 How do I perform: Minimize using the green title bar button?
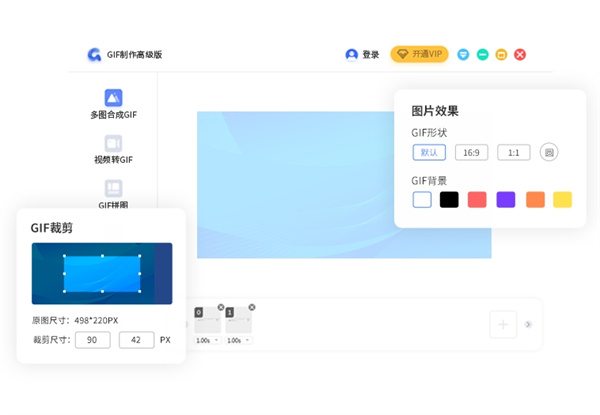click(483, 55)
